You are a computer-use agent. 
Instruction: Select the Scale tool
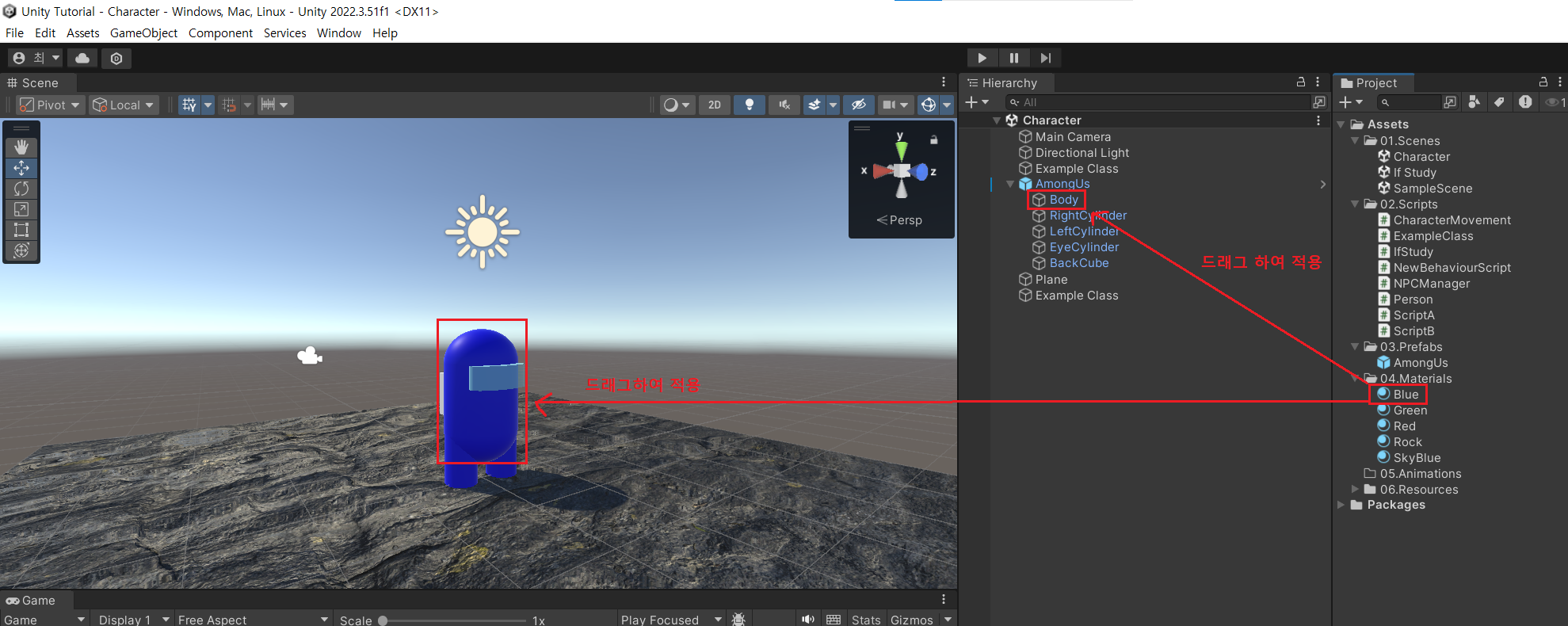[x=21, y=209]
